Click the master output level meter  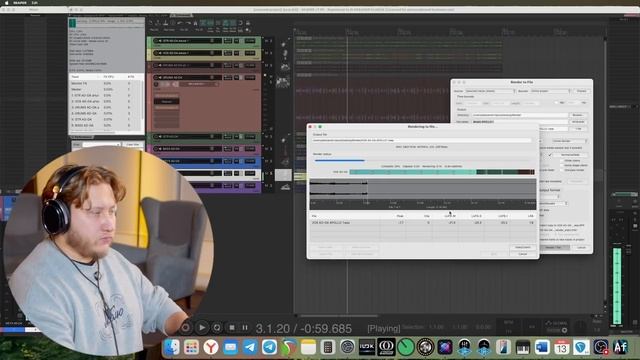tap(617, 285)
